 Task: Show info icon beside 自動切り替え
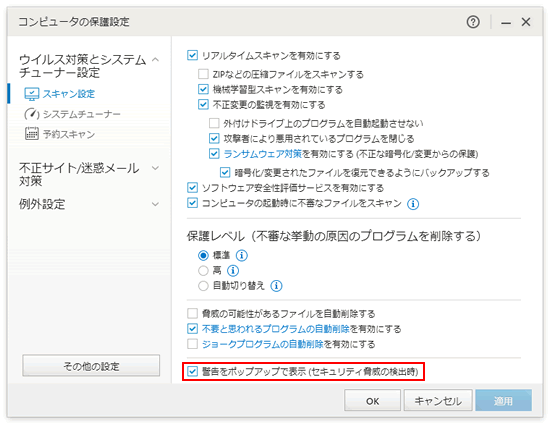click(276, 286)
